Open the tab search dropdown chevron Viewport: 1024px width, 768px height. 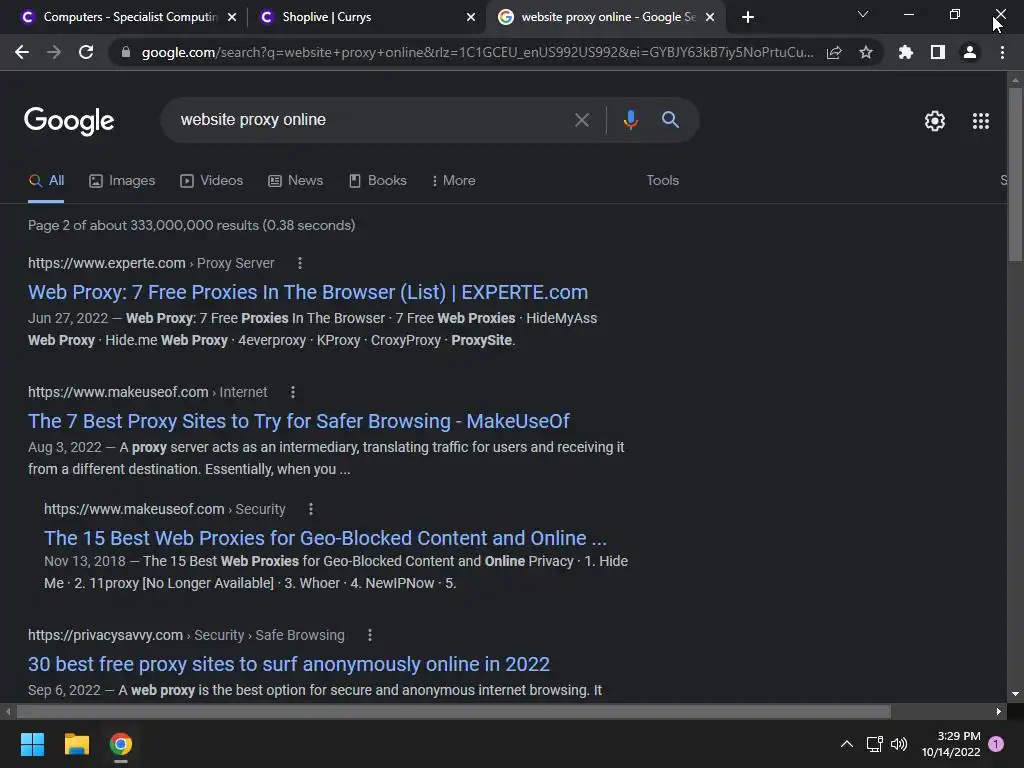point(863,14)
